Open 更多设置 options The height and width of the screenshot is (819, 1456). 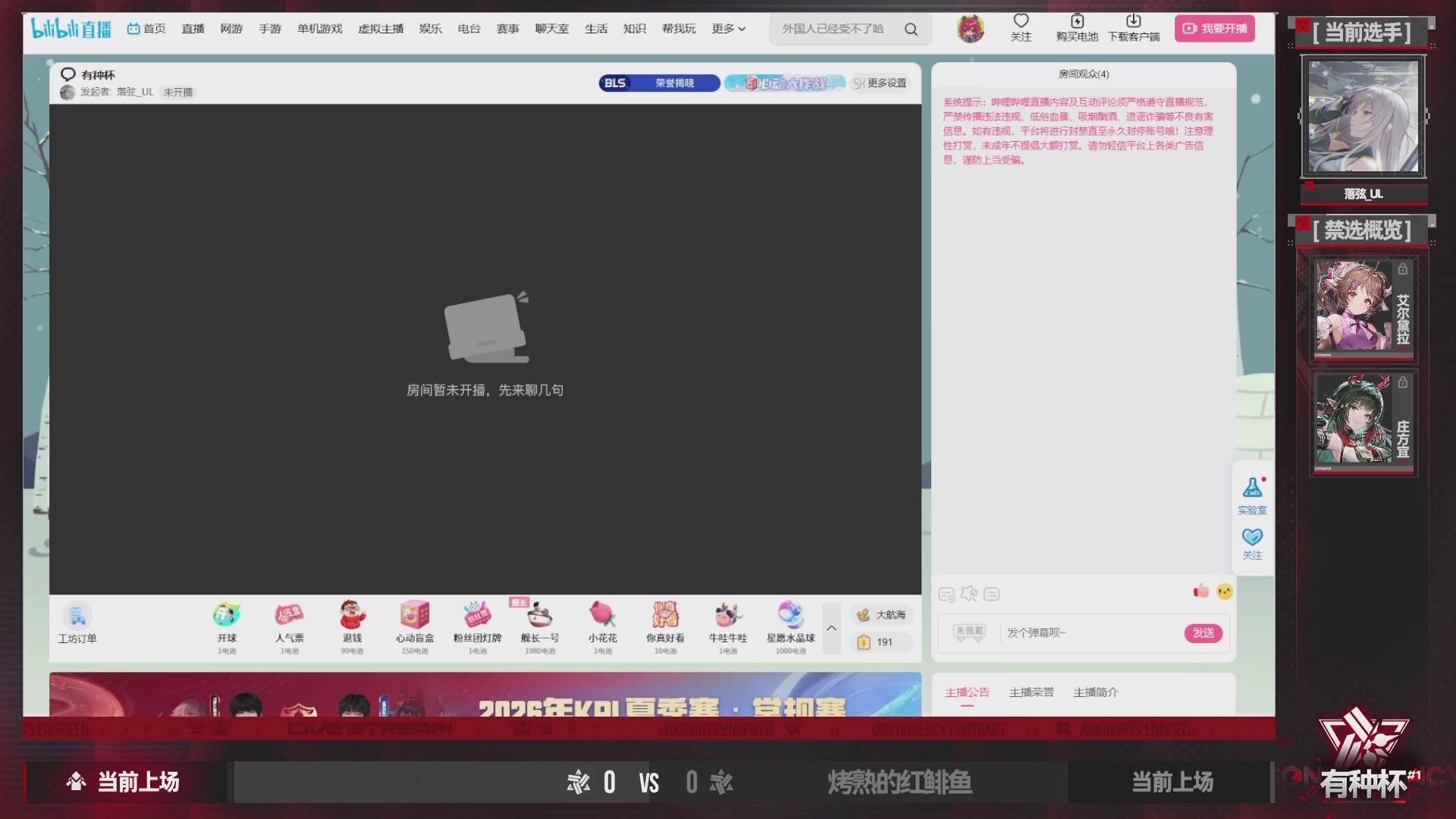point(880,83)
